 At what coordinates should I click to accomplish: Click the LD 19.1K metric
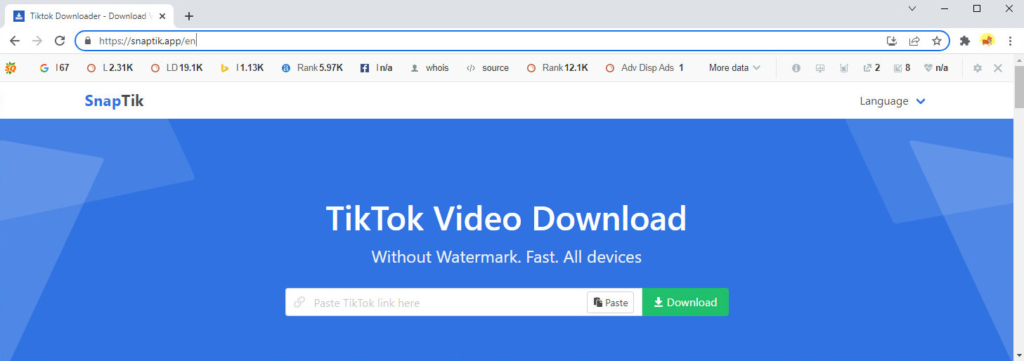pos(176,67)
